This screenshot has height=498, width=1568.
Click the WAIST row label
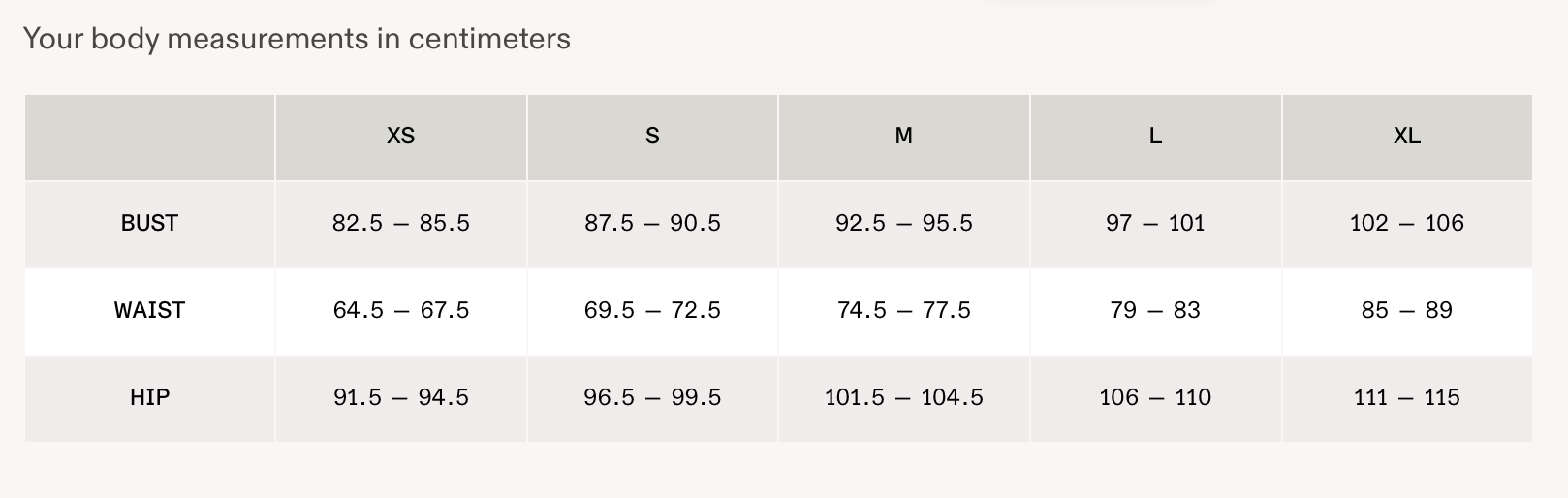click(x=149, y=311)
